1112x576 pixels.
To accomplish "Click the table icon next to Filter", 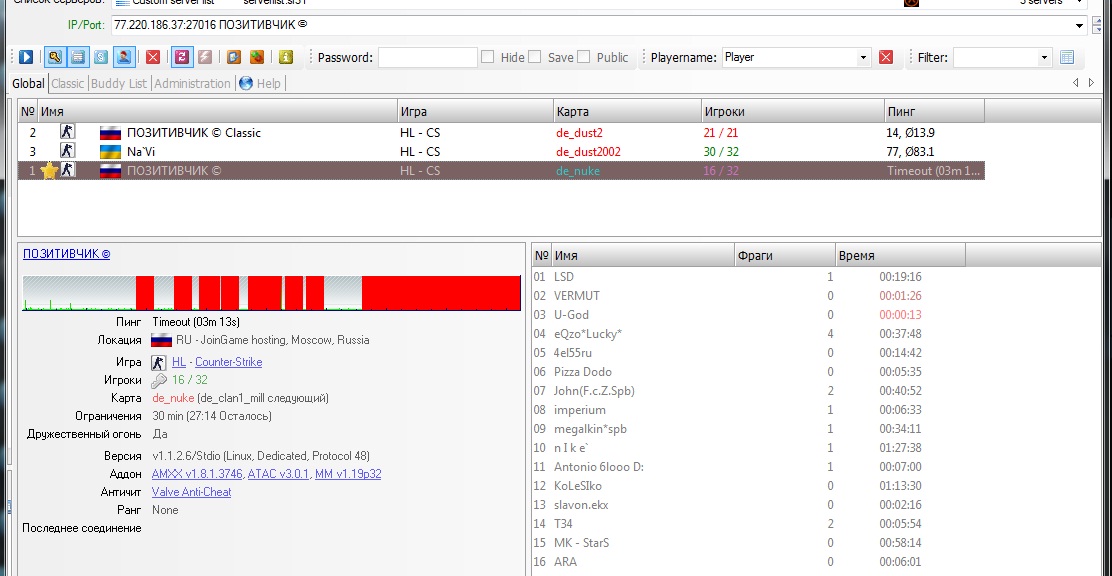I will 1067,57.
